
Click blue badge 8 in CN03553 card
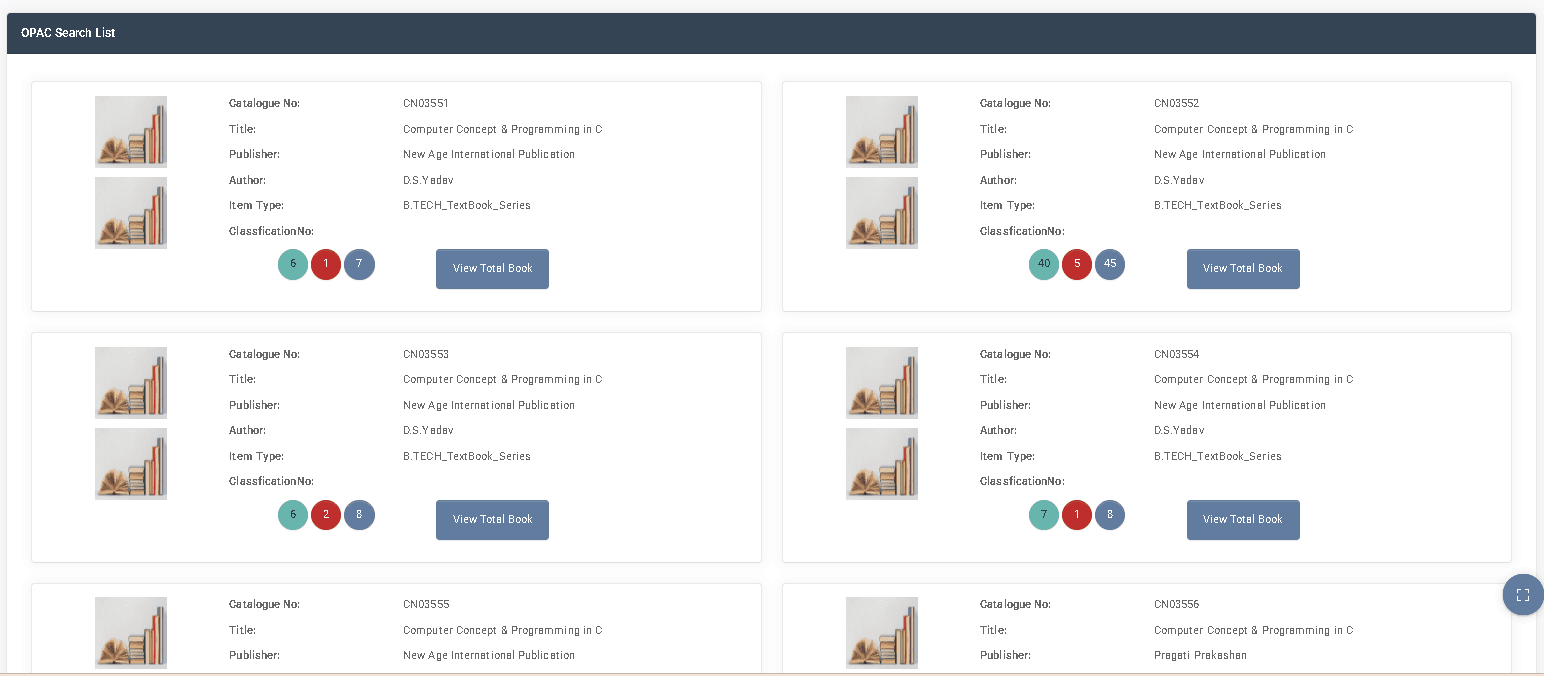pos(359,515)
